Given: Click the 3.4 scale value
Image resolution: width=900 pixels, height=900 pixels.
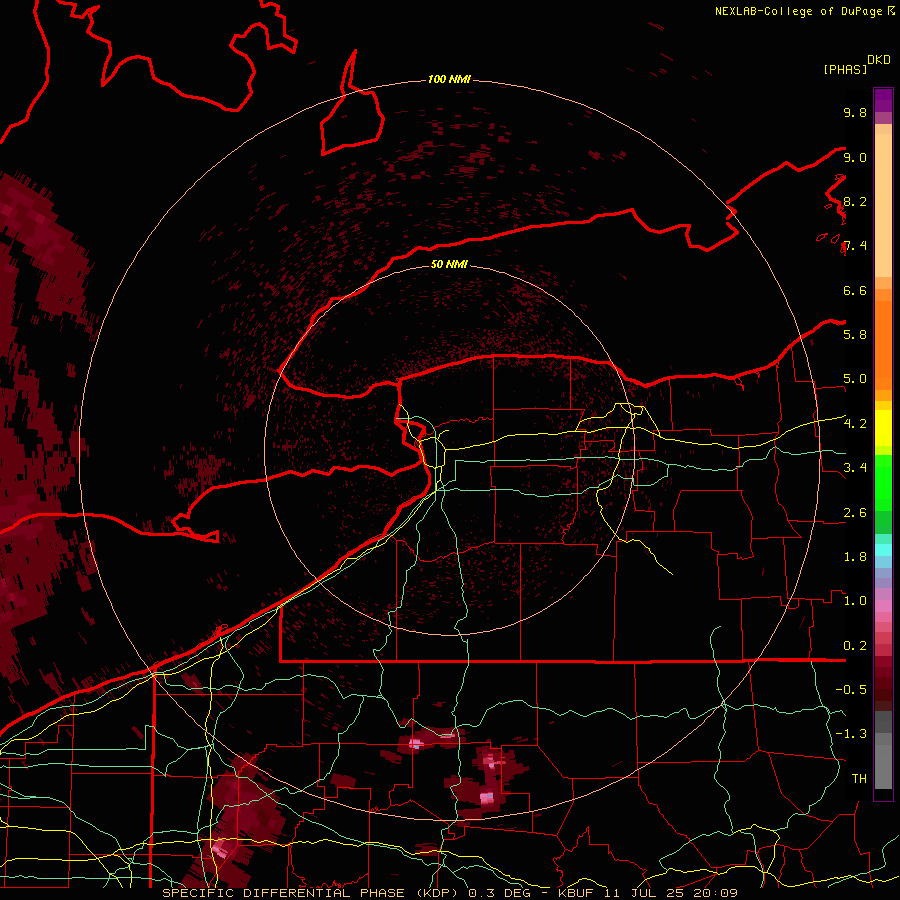Looking at the screenshot, I should 855,467.
